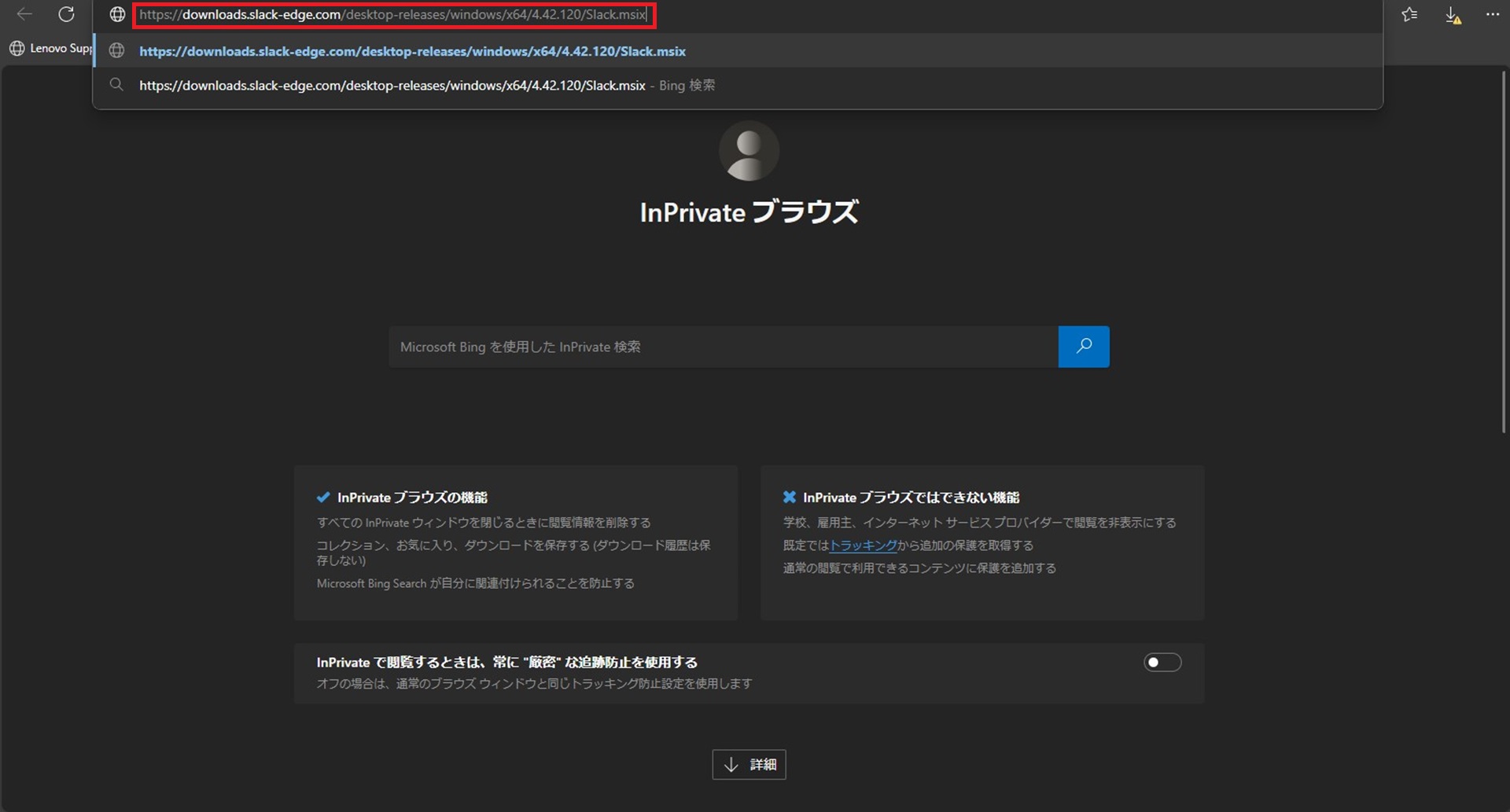Click the blue checkmark icon in features card
Image resolution: width=1510 pixels, height=812 pixels.
click(323, 497)
